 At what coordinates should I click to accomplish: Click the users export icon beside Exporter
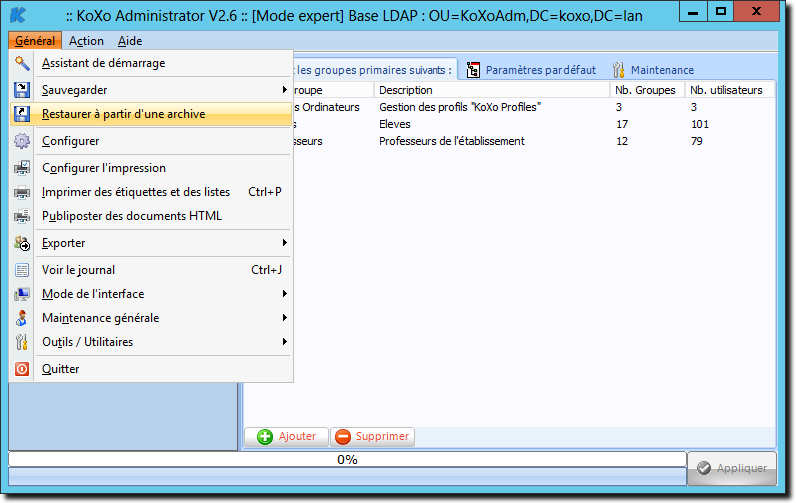22,243
